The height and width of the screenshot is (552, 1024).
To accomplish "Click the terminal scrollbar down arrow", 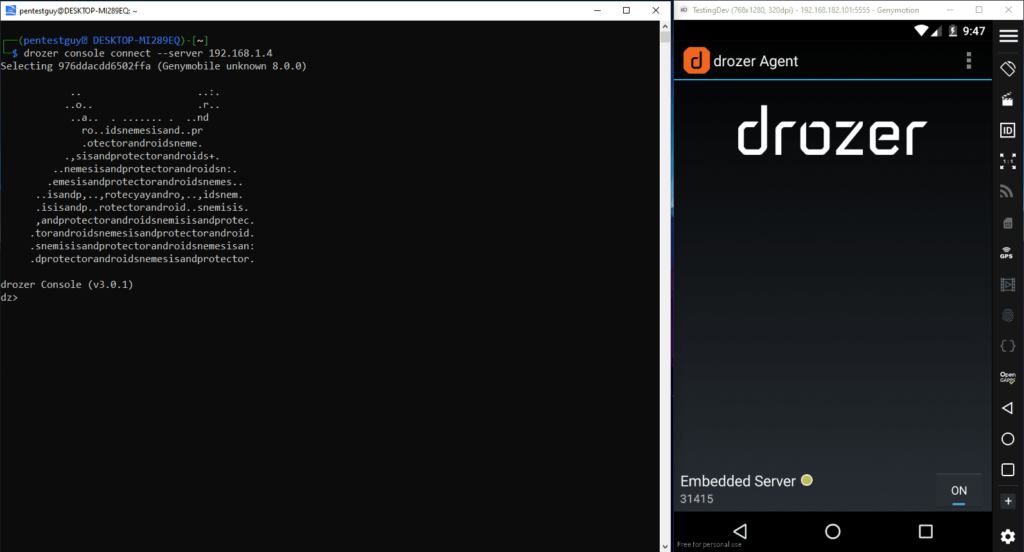I will click(x=665, y=546).
